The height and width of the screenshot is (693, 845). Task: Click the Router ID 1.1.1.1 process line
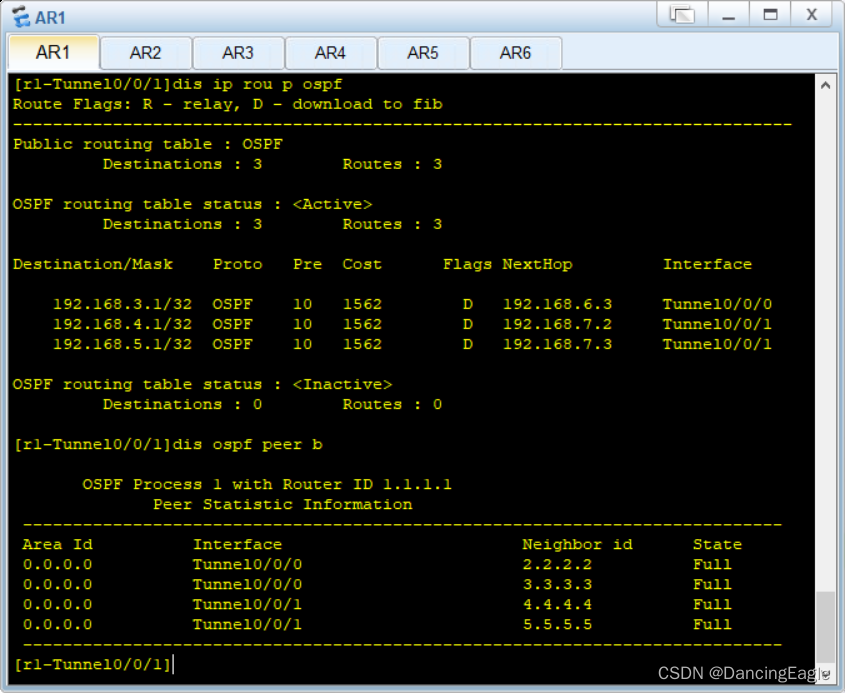tap(267, 484)
